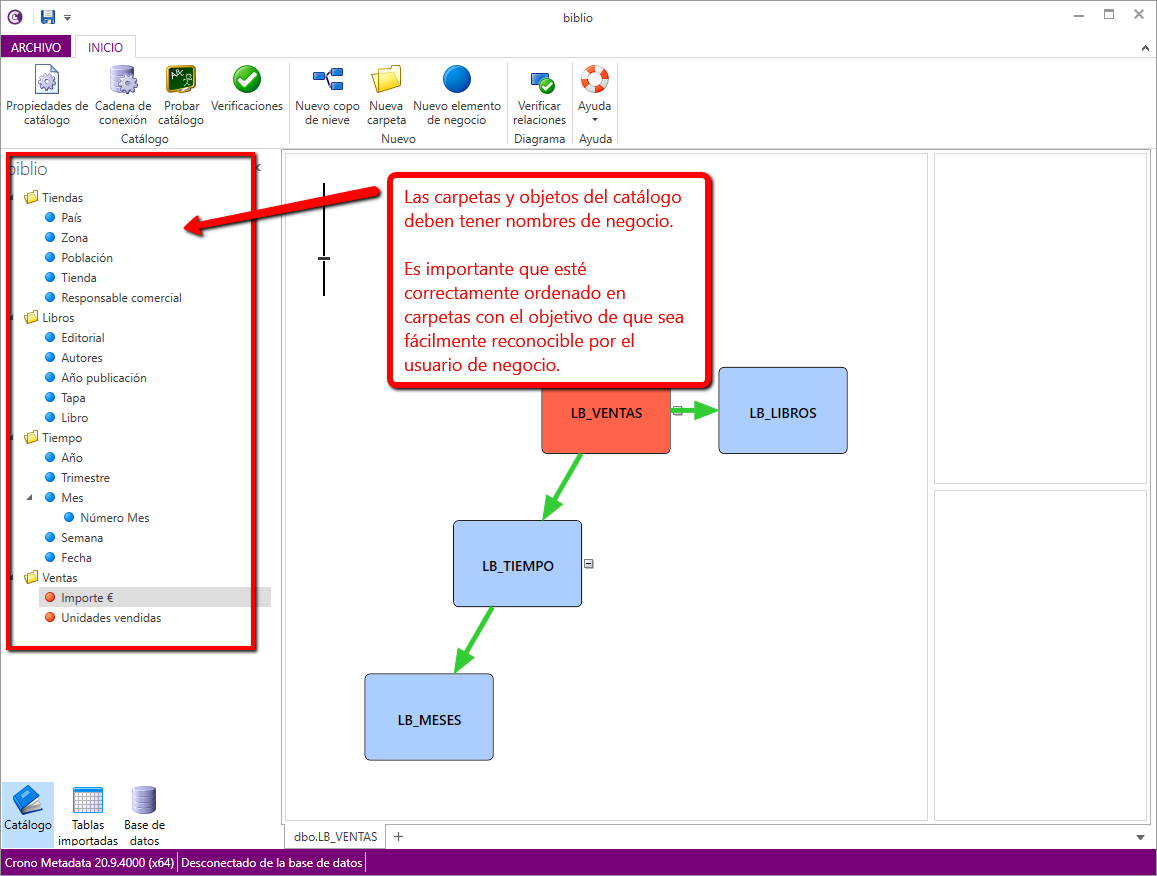Image resolution: width=1157 pixels, height=876 pixels.
Task: Add a new diagram tab with plus
Action: 398,837
